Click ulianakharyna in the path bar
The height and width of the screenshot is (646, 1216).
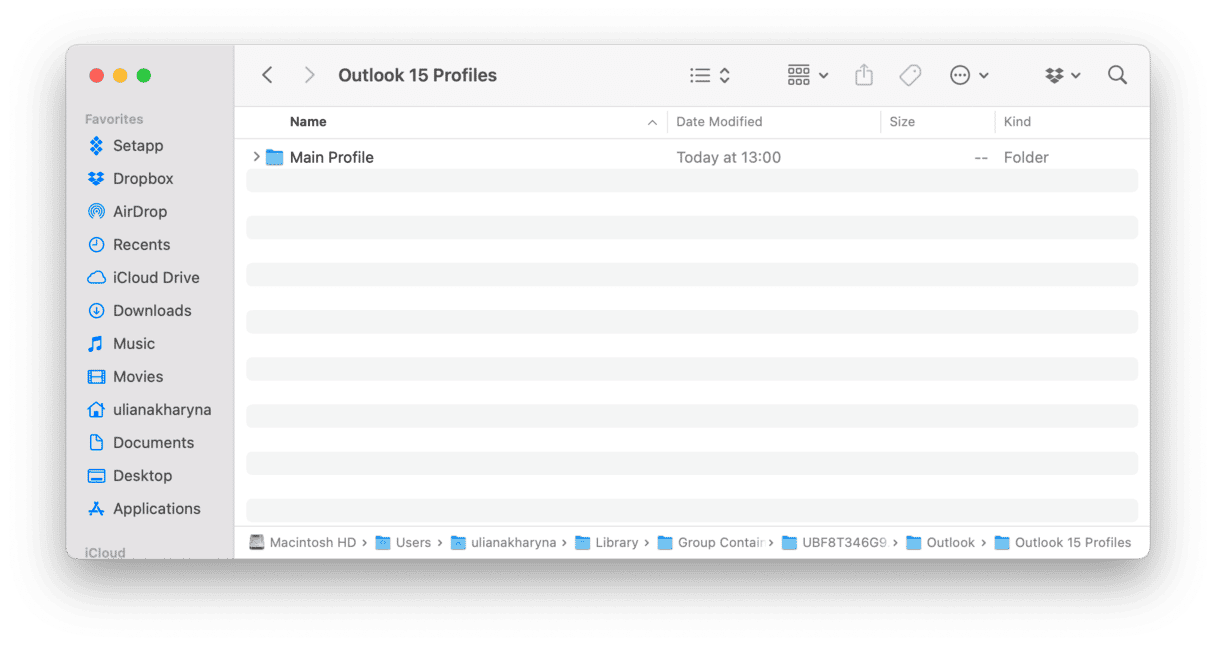504,543
